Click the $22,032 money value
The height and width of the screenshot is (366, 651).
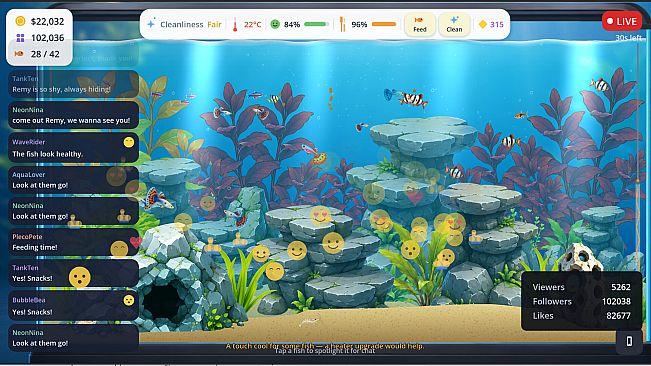coord(48,21)
